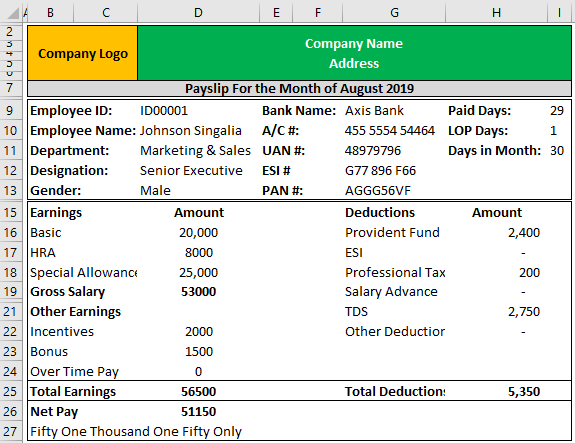Image resolution: width=575 pixels, height=443 pixels.
Task: Select UAN value 48979796
Action: click(x=373, y=151)
